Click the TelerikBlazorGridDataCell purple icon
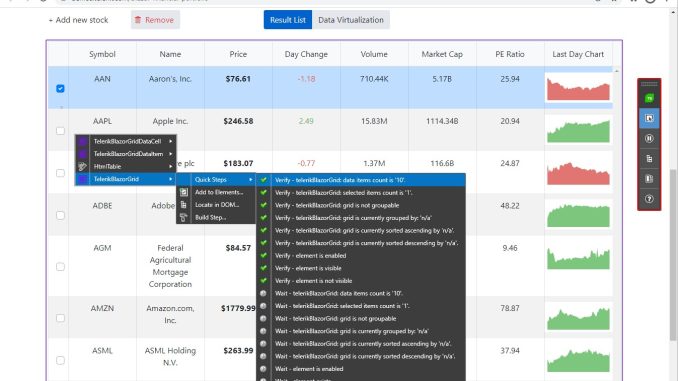This screenshot has width=678, height=381. click(83, 141)
